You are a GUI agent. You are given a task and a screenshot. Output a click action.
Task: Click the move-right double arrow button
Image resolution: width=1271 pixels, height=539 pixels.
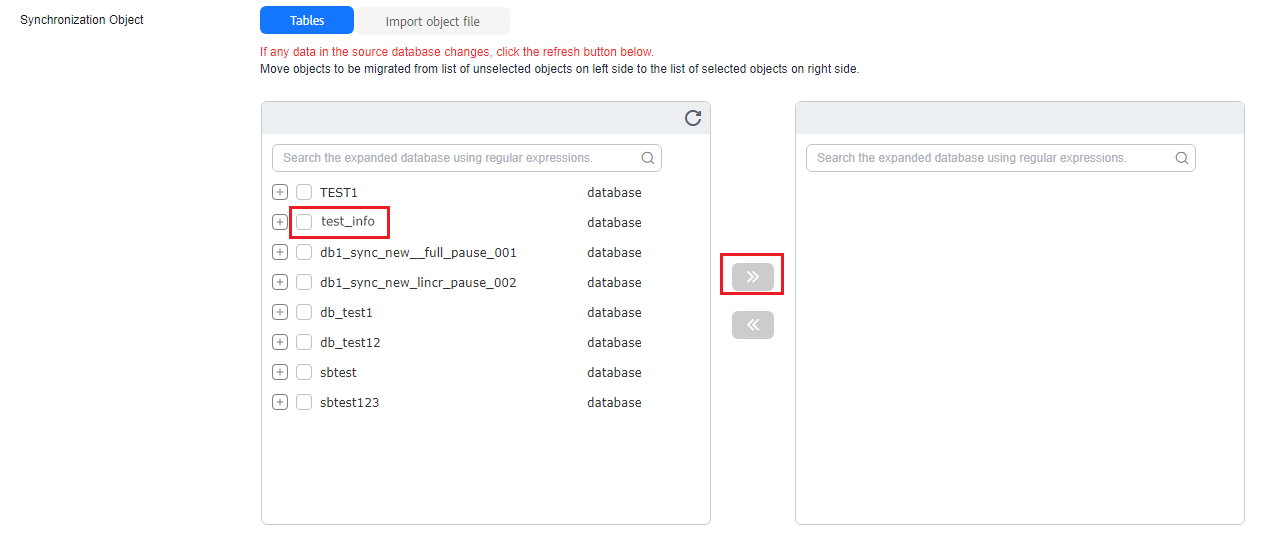pos(752,277)
